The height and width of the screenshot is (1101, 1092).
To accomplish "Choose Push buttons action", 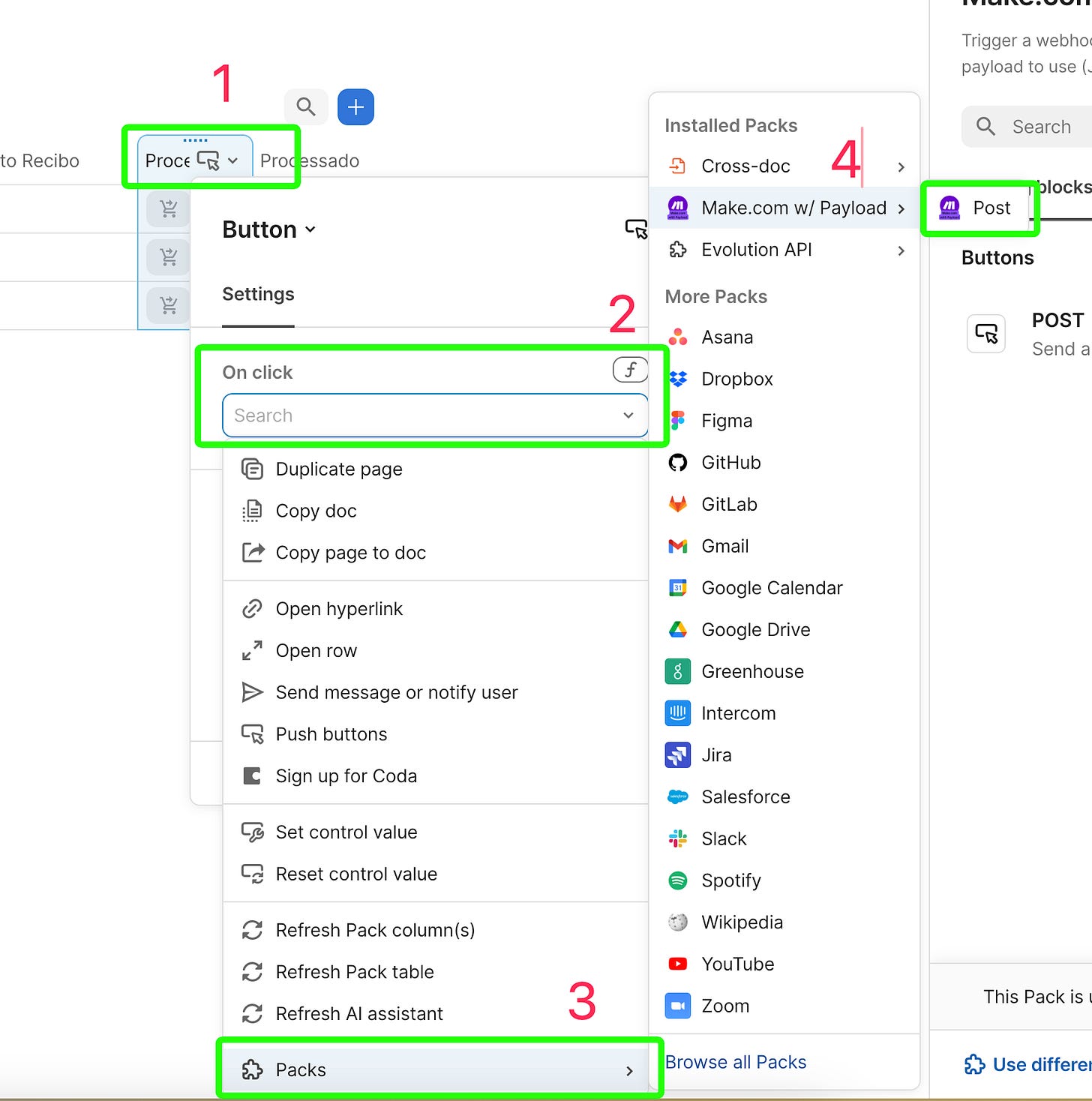I will pos(435,734).
